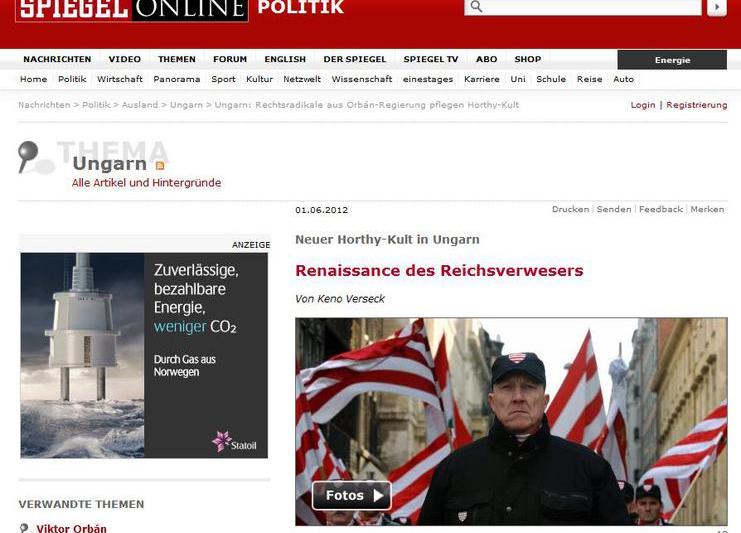The width and height of the screenshot is (741, 533).
Task: Click the Thema pushpin icon
Action: (x=27, y=156)
